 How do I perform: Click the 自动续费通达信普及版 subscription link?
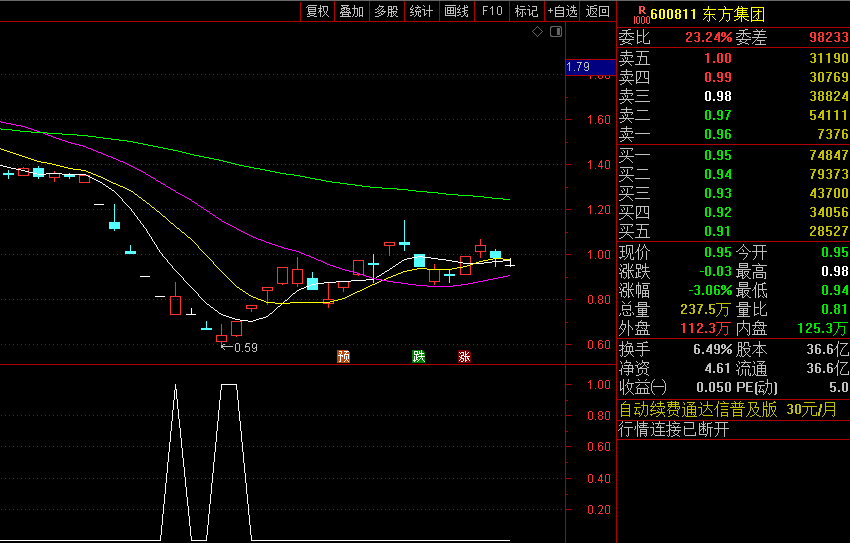698,409
